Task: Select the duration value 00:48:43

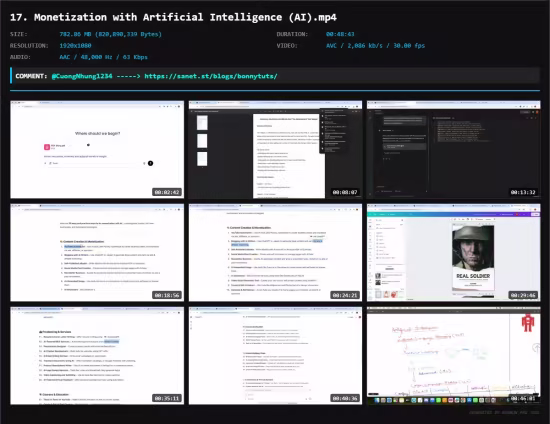Action: (x=340, y=34)
